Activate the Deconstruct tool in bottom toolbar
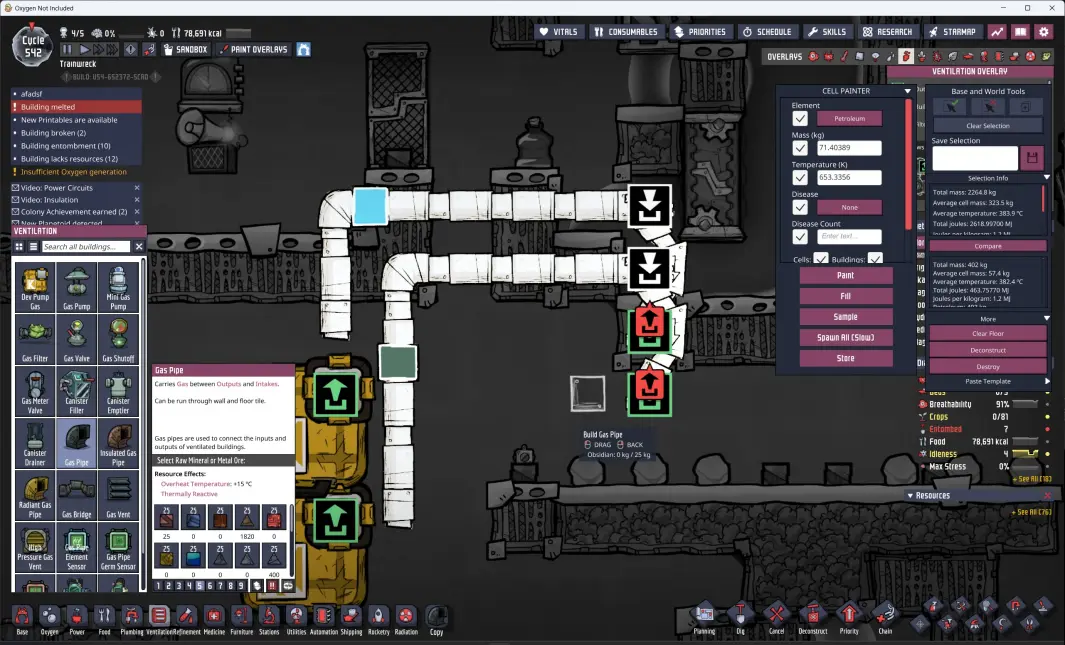This screenshot has width=1065, height=645. coord(812,616)
